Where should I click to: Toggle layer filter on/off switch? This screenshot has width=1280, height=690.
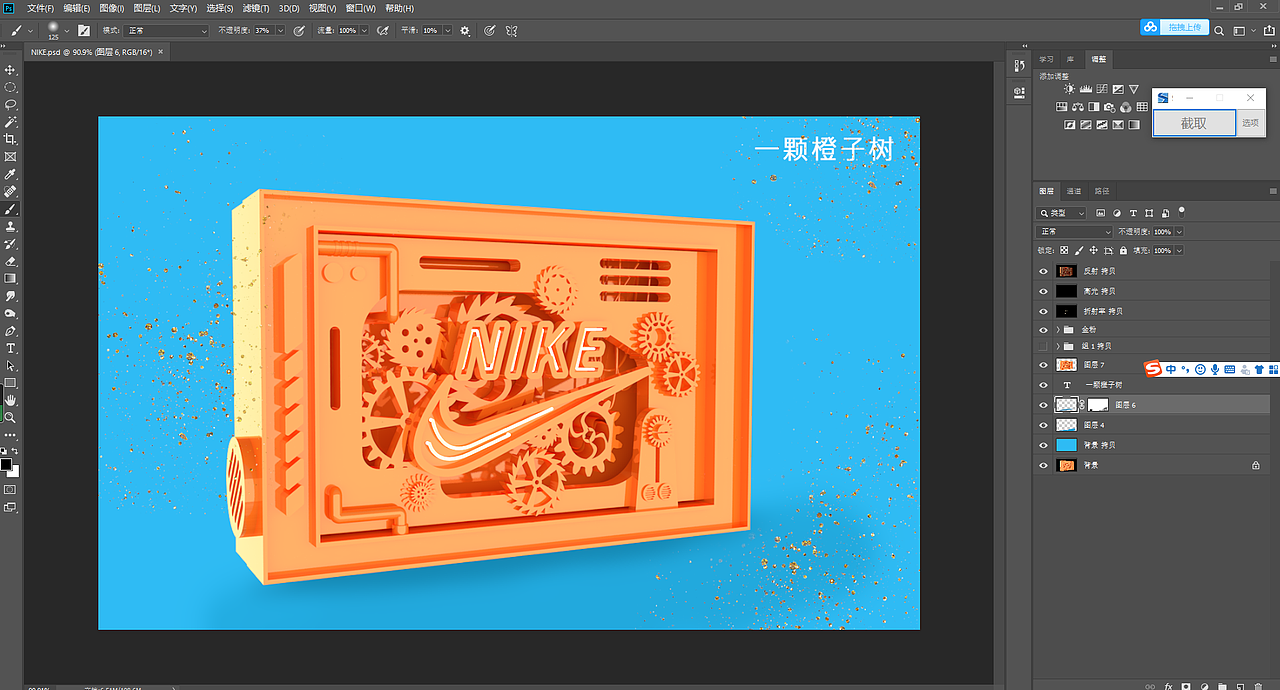(1182, 213)
